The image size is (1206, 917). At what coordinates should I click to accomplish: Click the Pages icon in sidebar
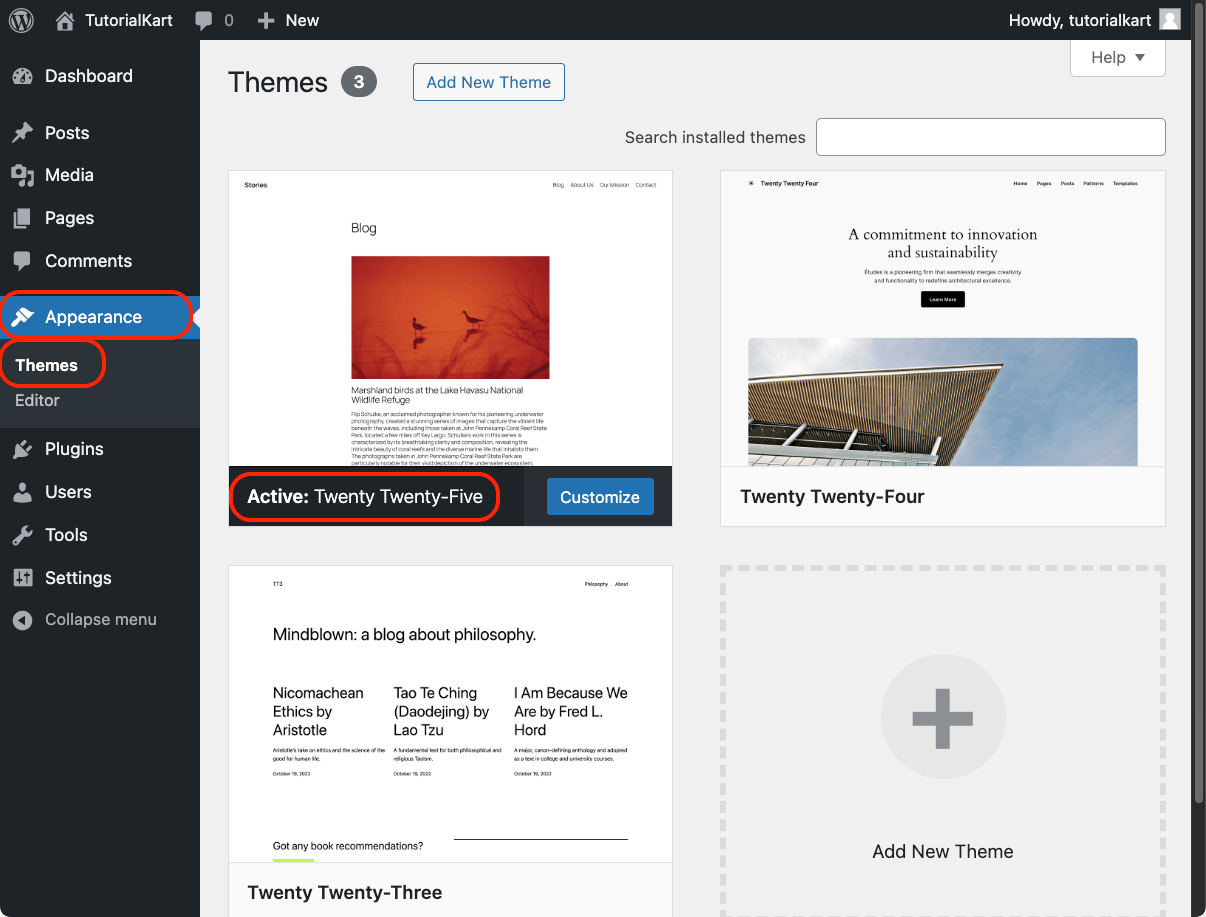(22, 218)
